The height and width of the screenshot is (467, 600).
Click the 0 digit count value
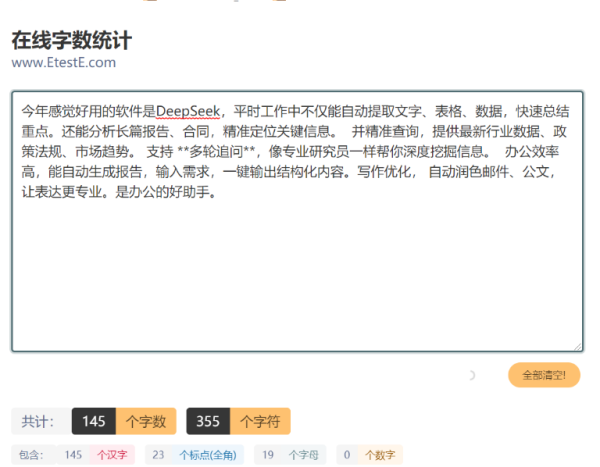[x=347, y=455]
